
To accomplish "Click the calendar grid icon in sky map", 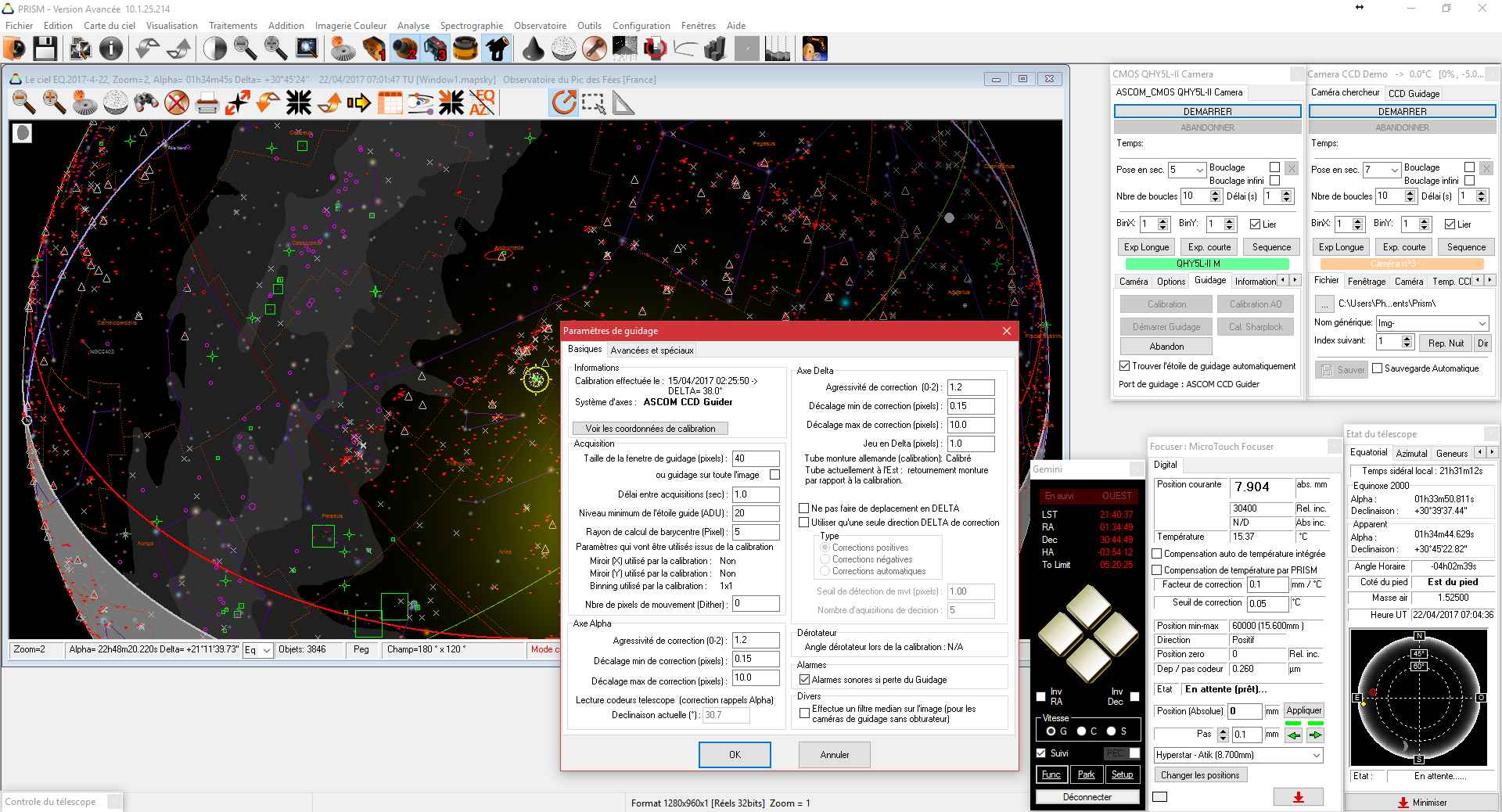I will click(390, 102).
